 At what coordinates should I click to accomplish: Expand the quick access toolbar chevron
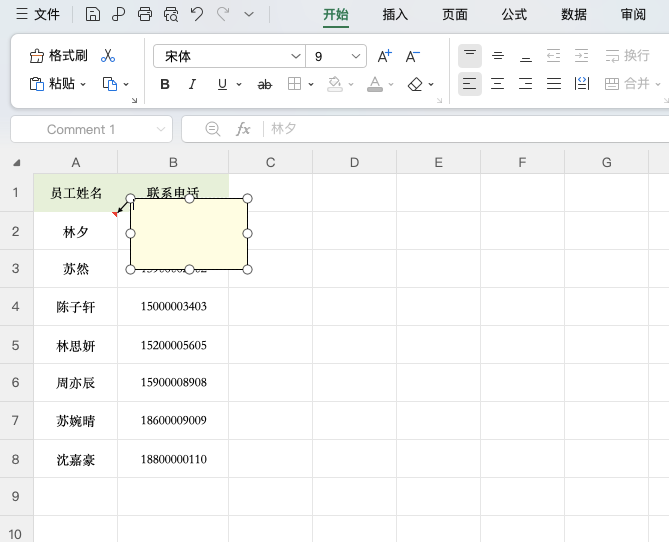tap(249, 15)
